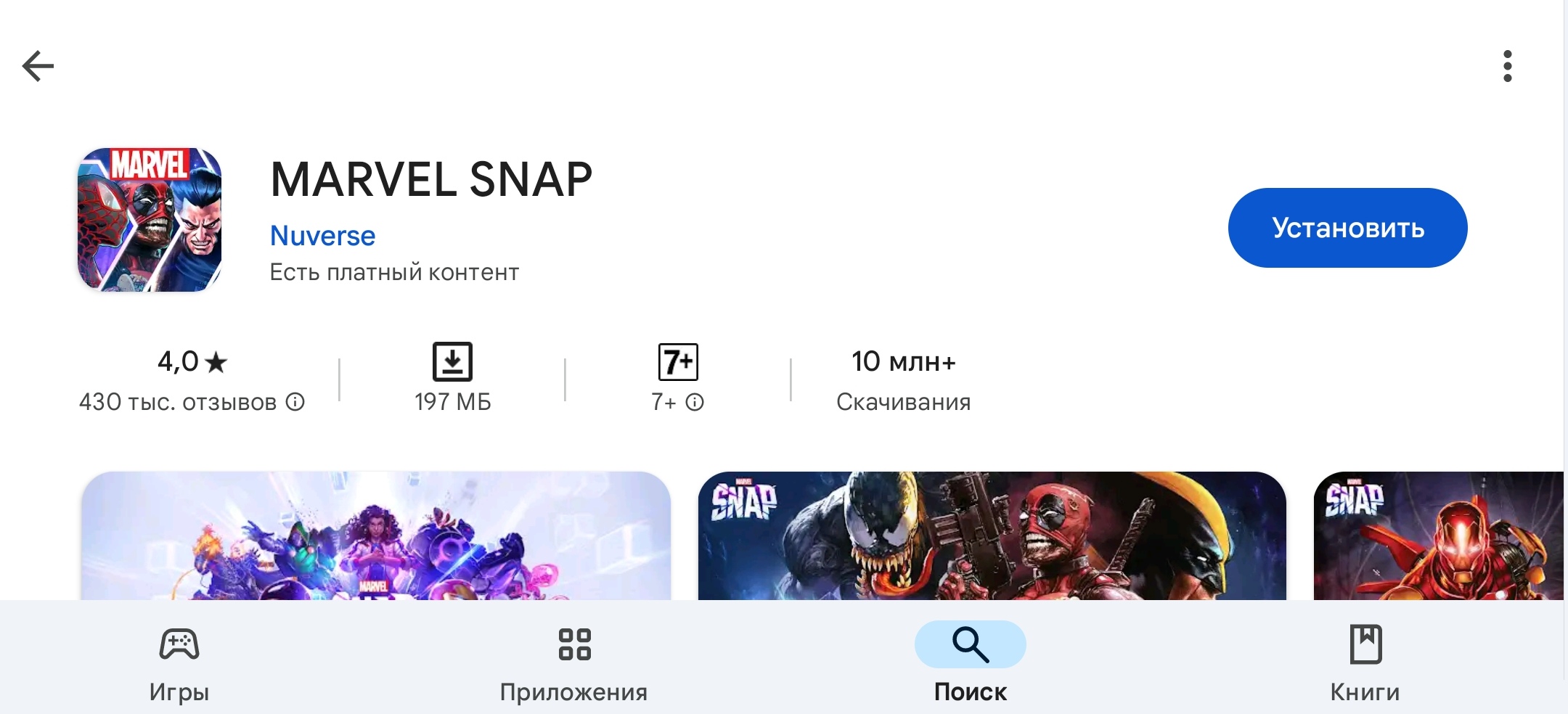Open the Nuverse developer page
Image resolution: width=1568 pixels, height=714 pixels.
click(x=322, y=236)
